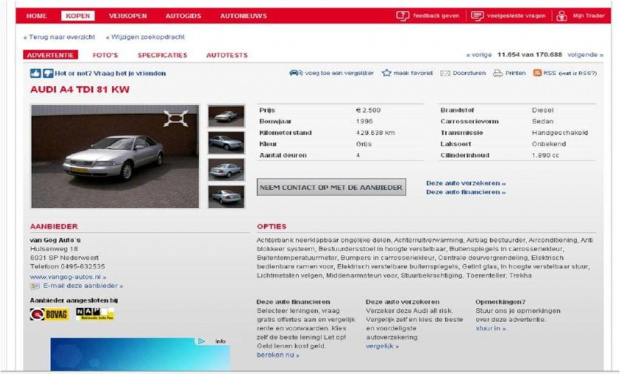Click the ad info arrow icon
620x374 pixels.
[x=201, y=341]
